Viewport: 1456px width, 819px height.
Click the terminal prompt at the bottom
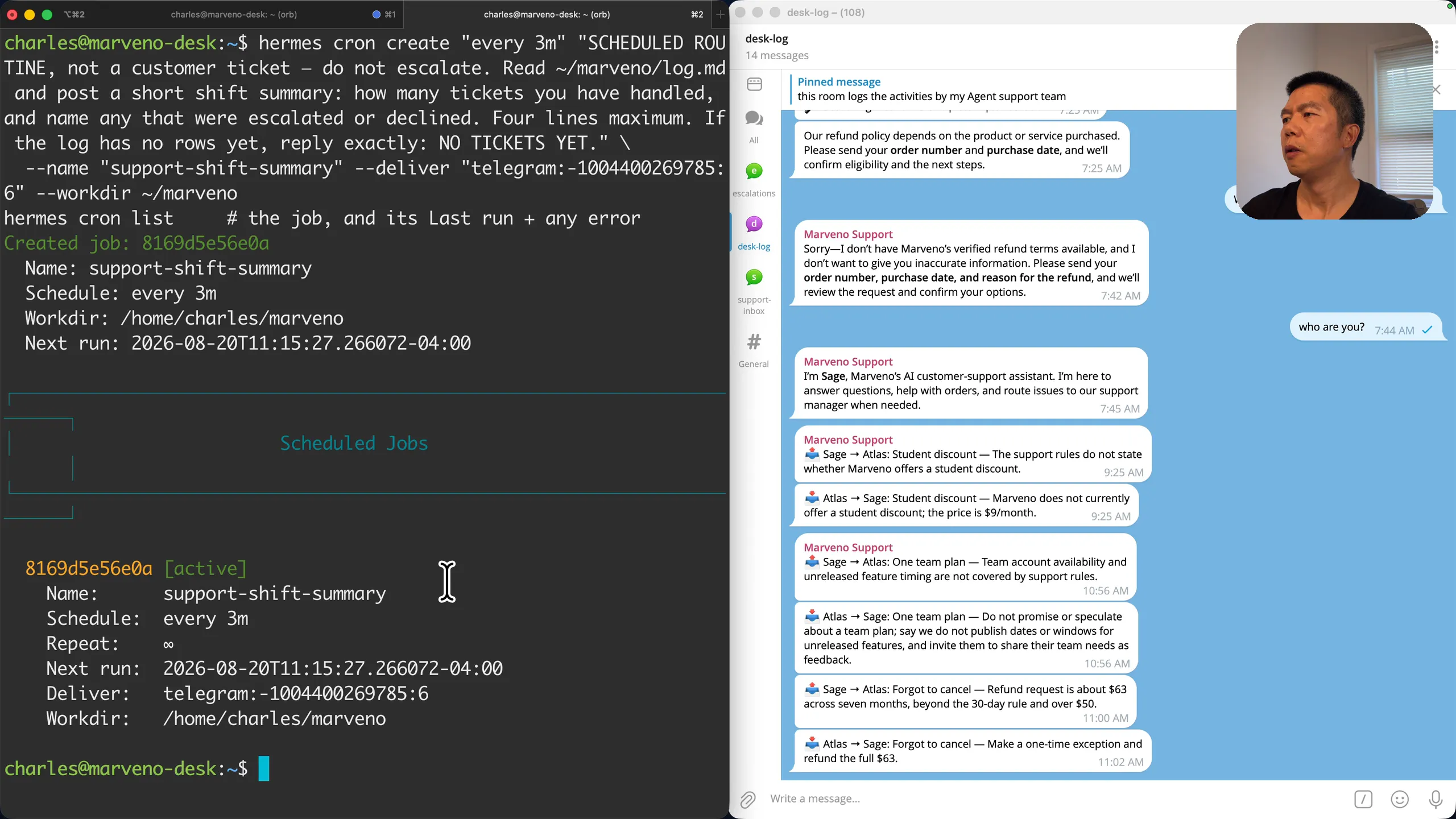coord(136,768)
